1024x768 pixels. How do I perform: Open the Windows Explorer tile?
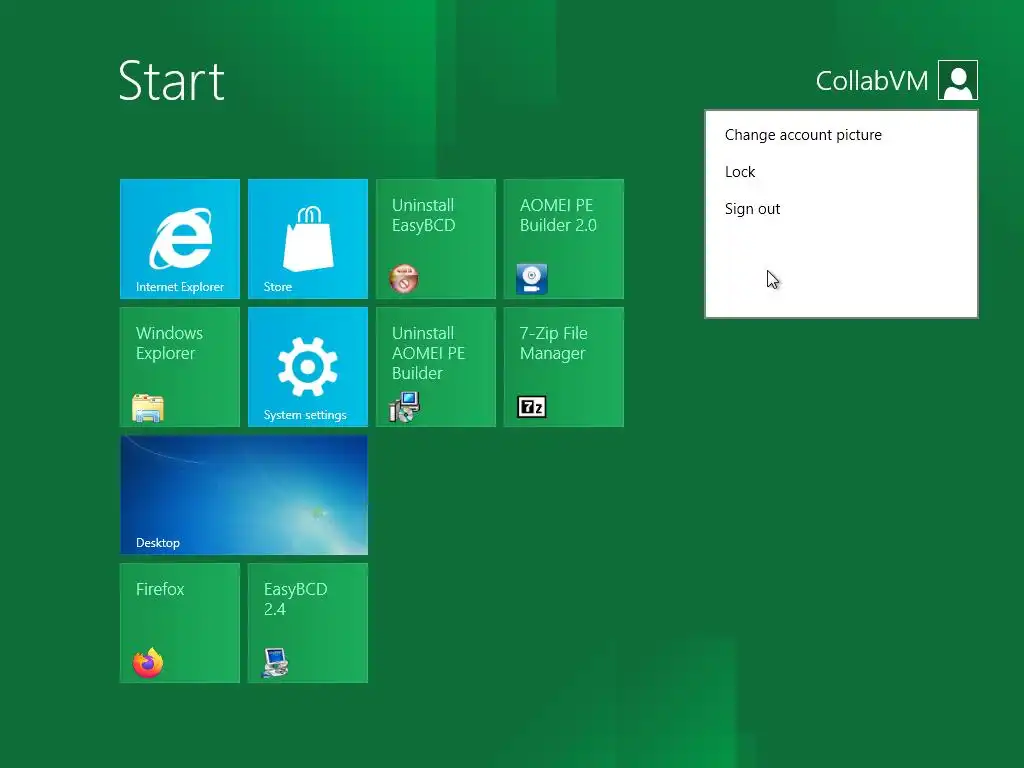180,366
